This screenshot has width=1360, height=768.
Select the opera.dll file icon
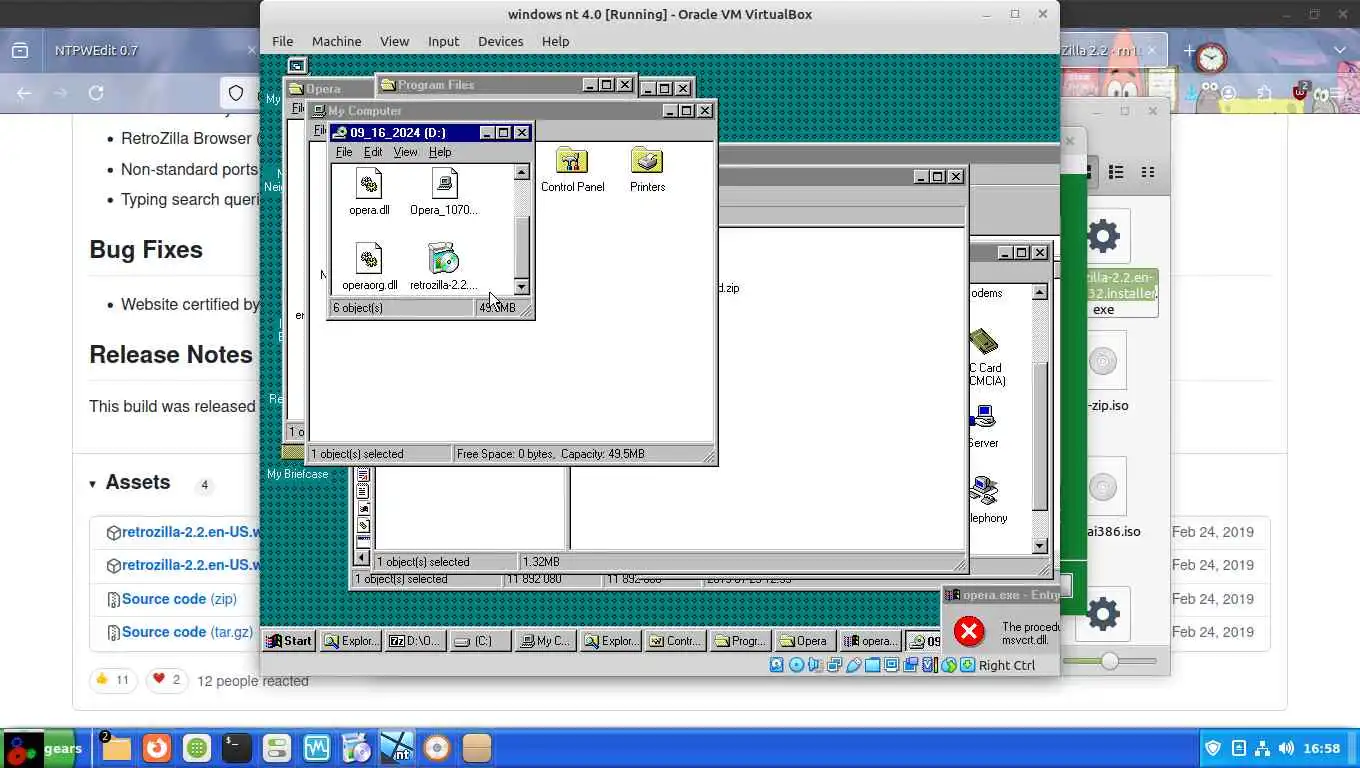coord(369,184)
